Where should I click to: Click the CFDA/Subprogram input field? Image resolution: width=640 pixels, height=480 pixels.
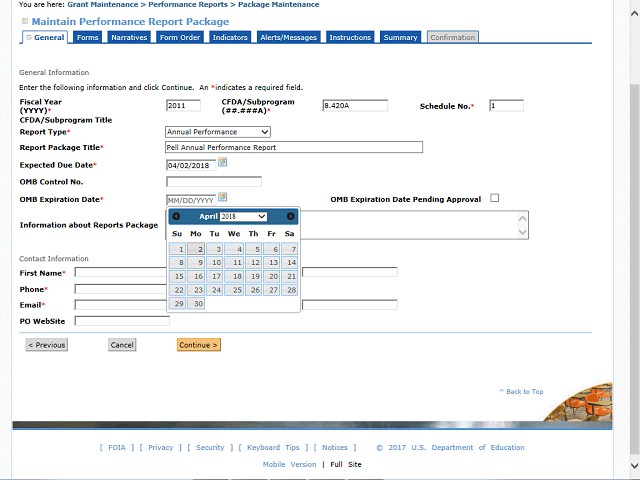point(355,105)
